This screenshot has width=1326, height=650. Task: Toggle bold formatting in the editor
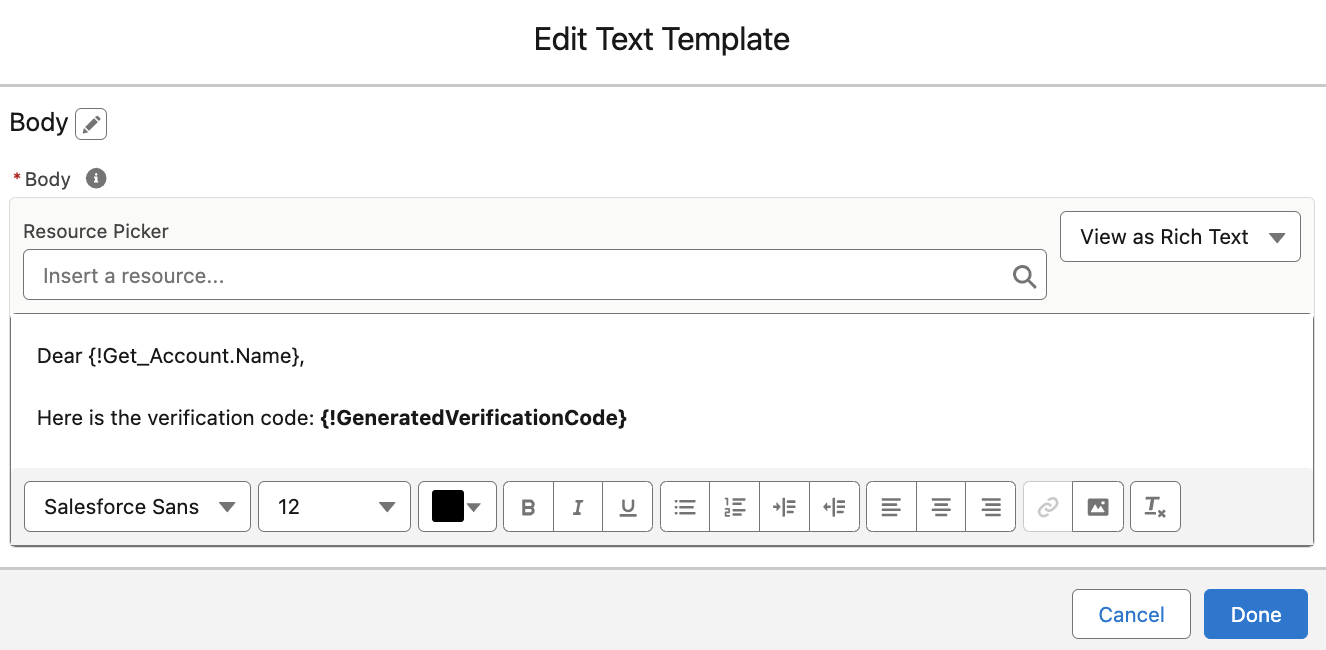pos(527,506)
